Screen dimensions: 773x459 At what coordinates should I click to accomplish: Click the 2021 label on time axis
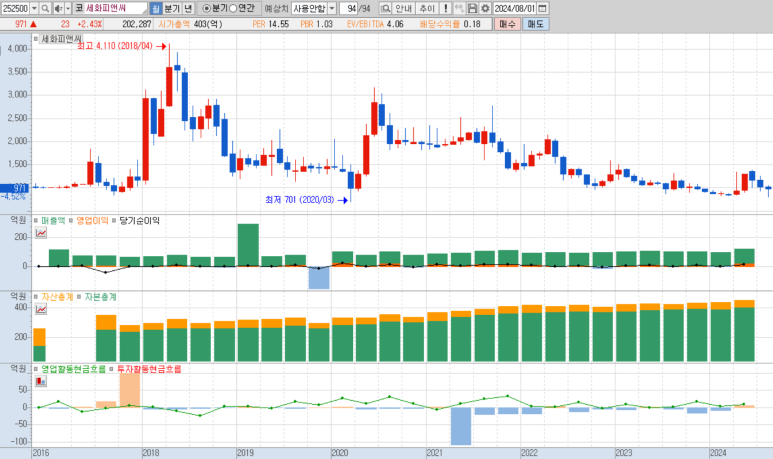pos(434,453)
